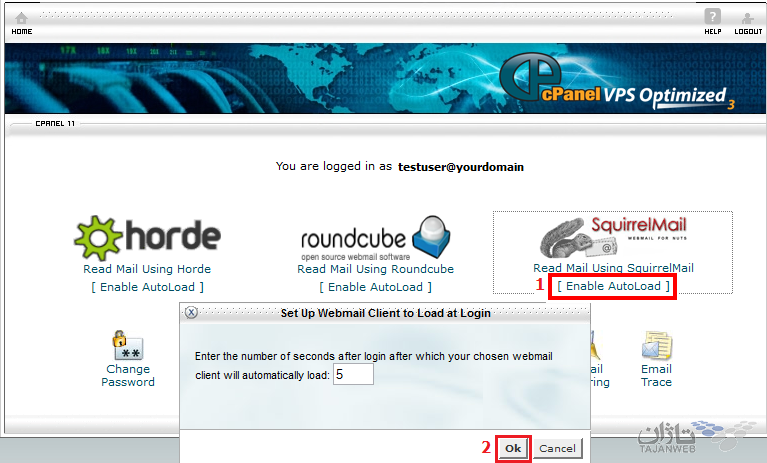This screenshot has height=463, width=767.
Task: Click Read Mail Using Horde link
Action: pyautogui.click(x=147, y=269)
